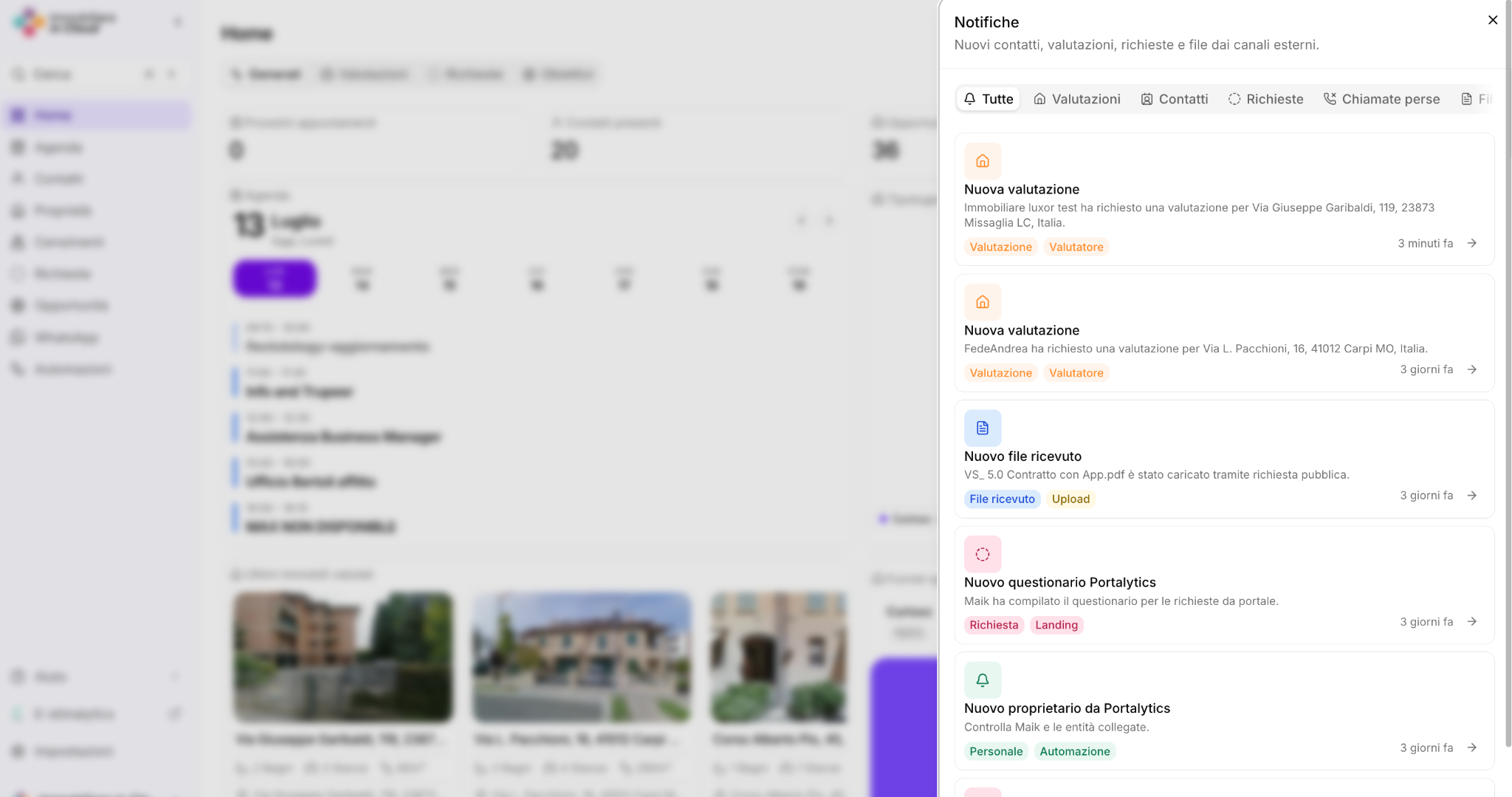Switch to Chiamate perse tab
The height and width of the screenshot is (797, 1512).
point(1381,99)
